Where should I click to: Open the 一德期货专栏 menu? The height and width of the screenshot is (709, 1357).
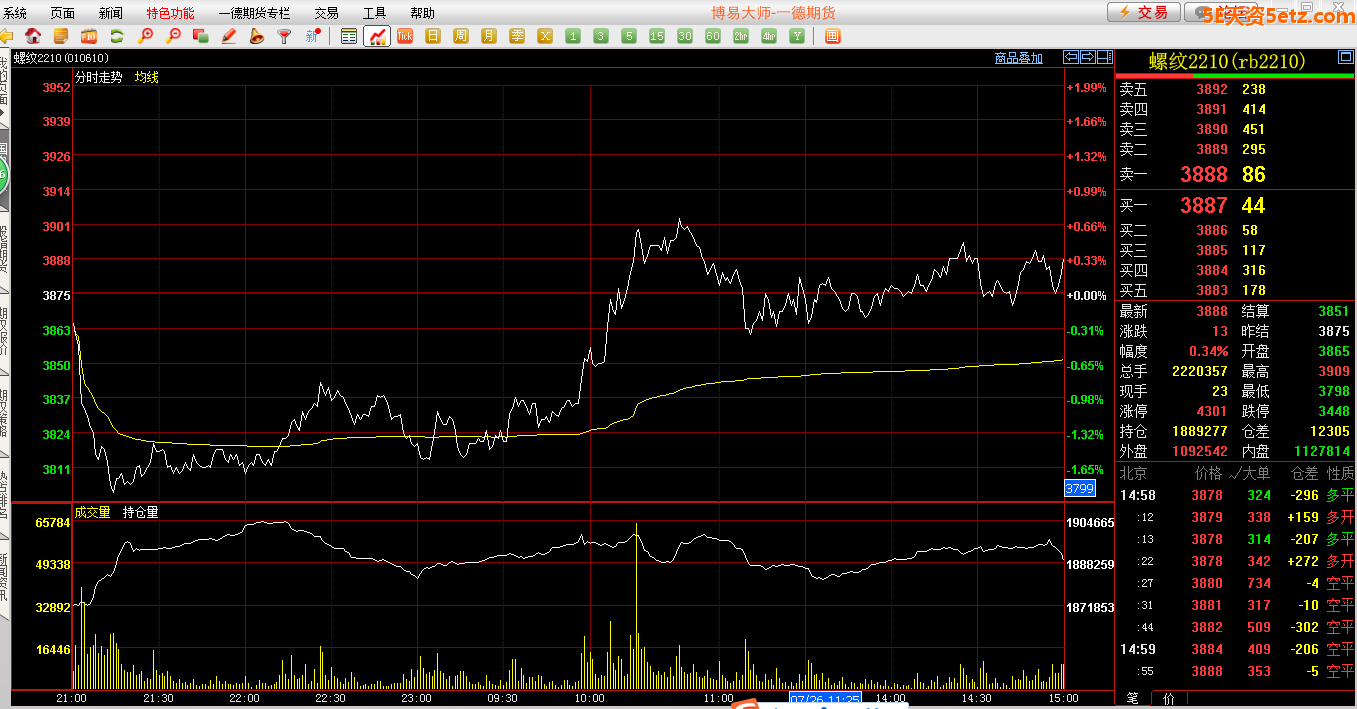click(254, 13)
